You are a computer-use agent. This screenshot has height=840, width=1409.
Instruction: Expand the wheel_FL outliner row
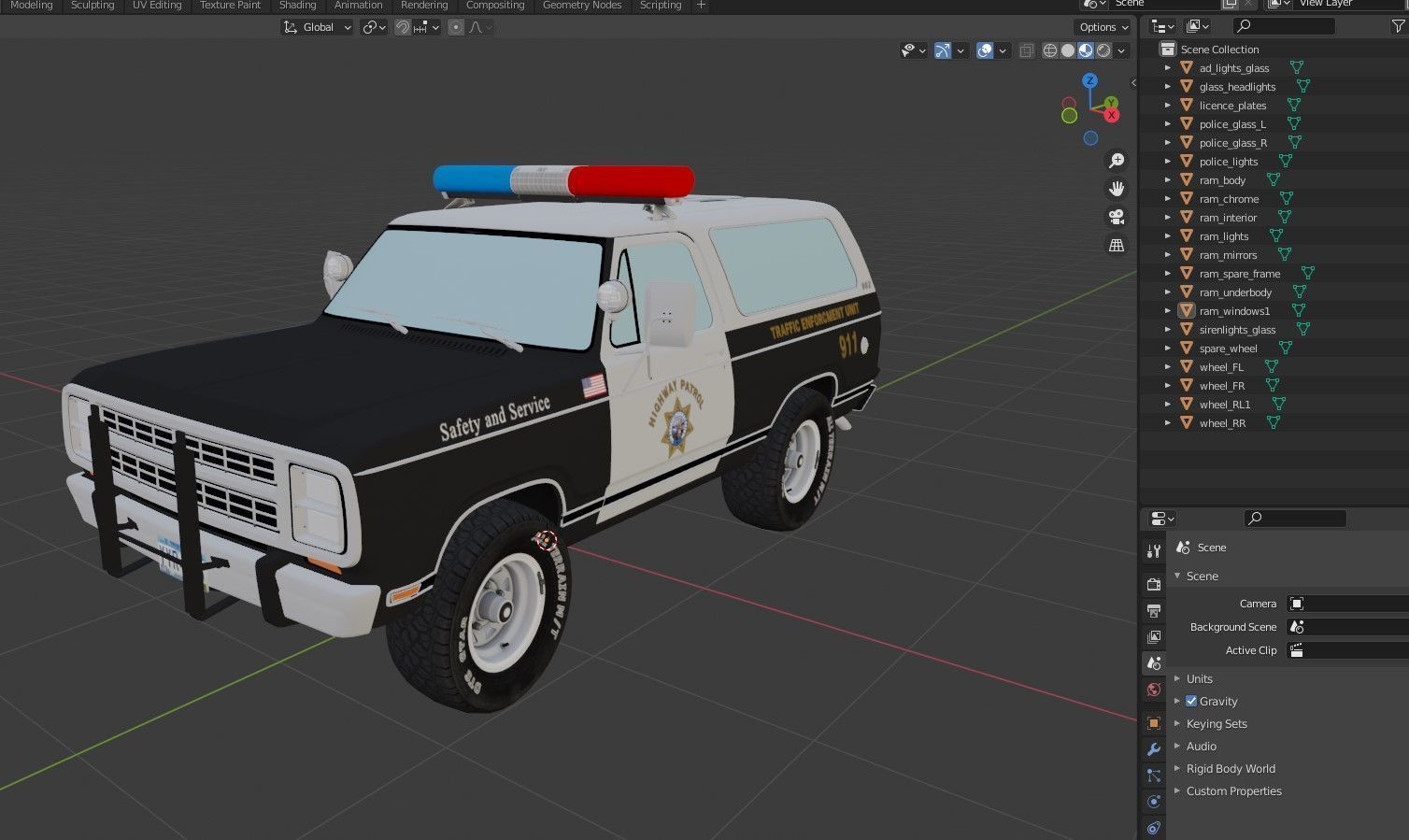pos(1167,366)
